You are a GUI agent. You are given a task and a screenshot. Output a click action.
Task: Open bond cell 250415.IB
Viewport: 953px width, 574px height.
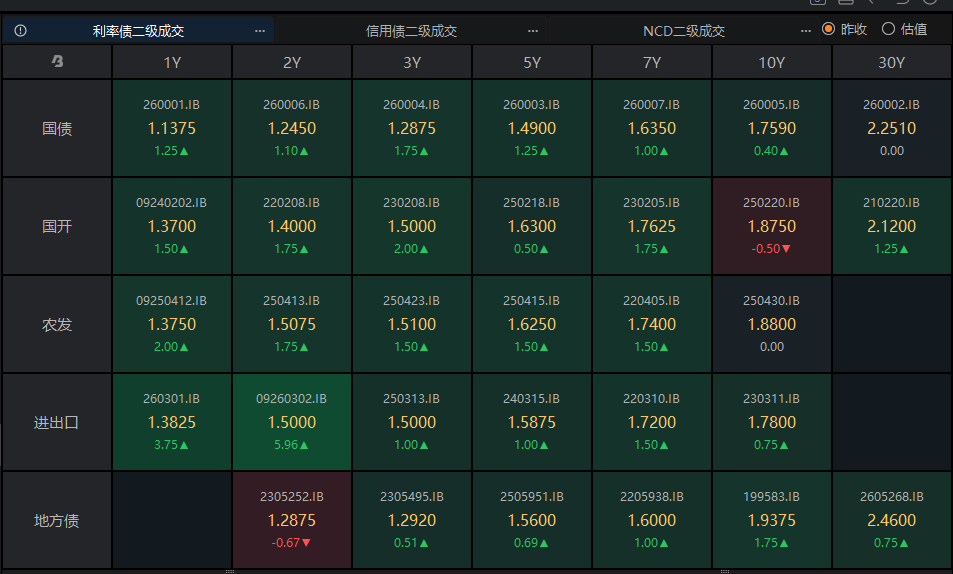coord(532,324)
